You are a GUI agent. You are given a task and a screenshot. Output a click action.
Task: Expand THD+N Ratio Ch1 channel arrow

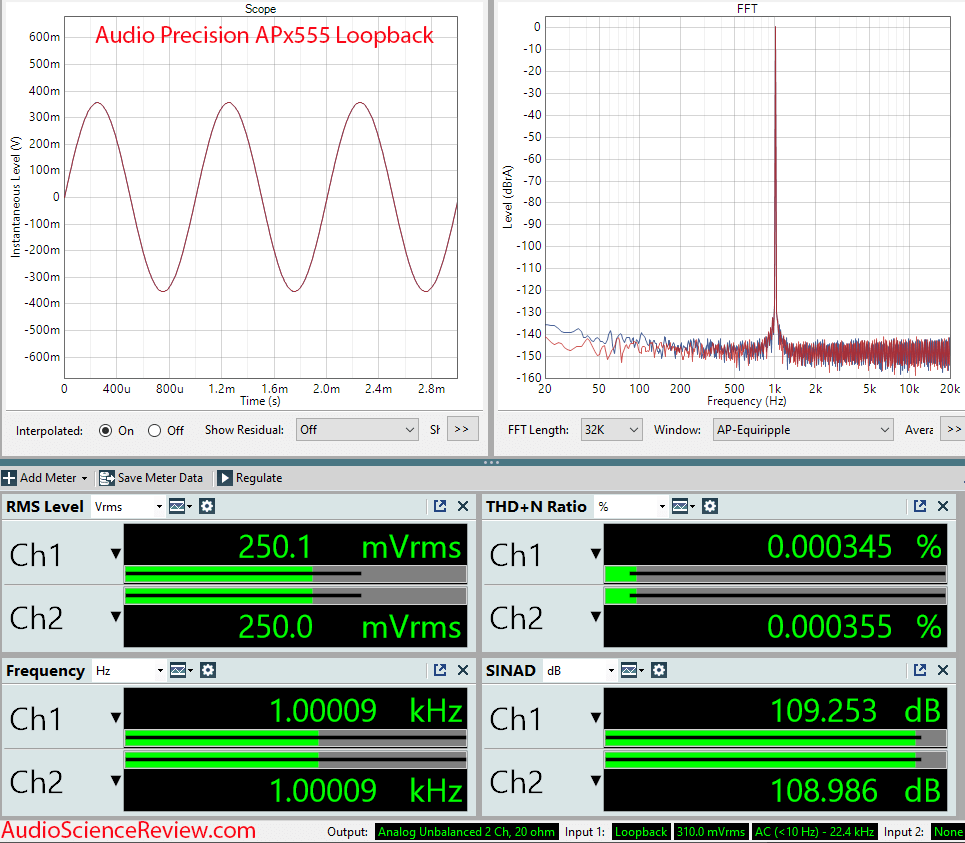click(596, 554)
